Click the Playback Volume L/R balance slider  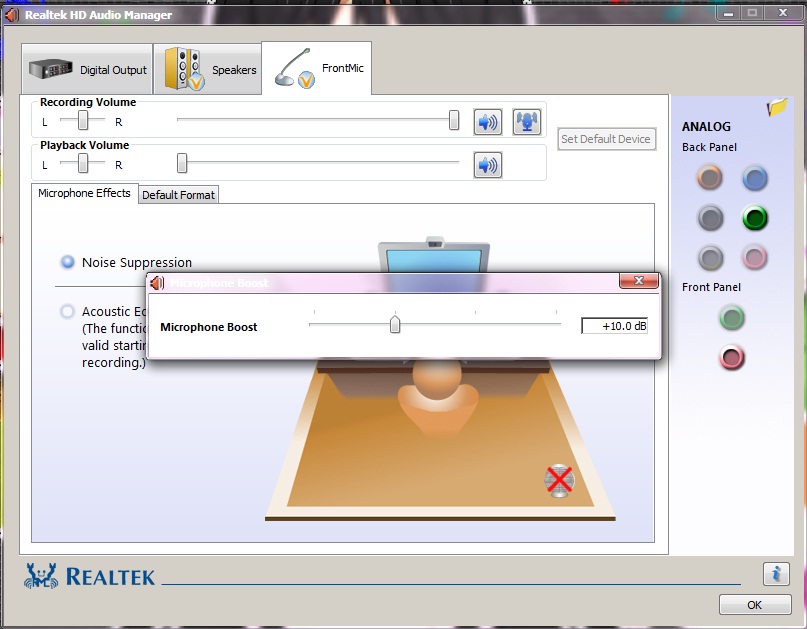tap(82, 164)
